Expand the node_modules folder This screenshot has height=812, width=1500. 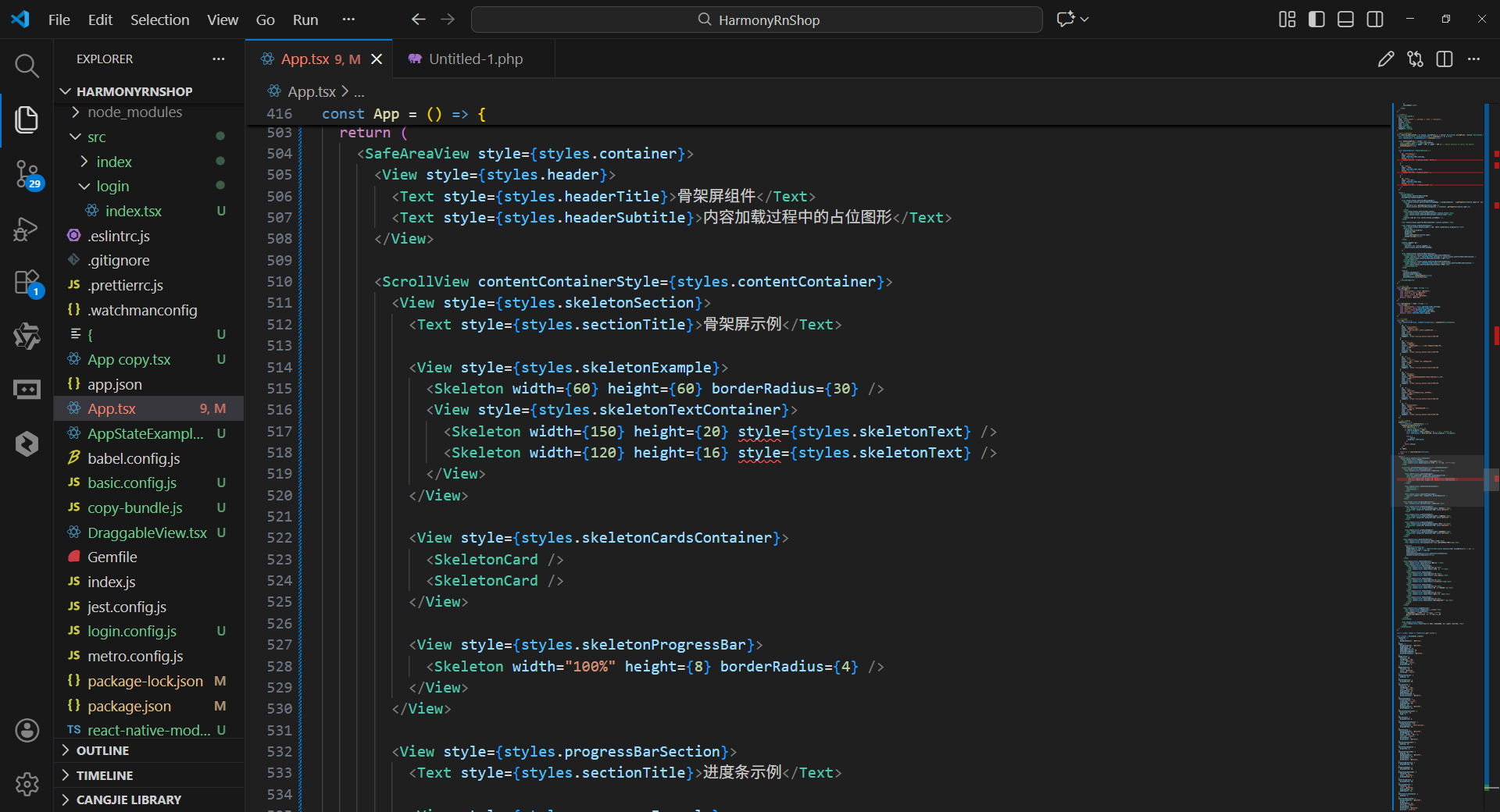[148, 112]
